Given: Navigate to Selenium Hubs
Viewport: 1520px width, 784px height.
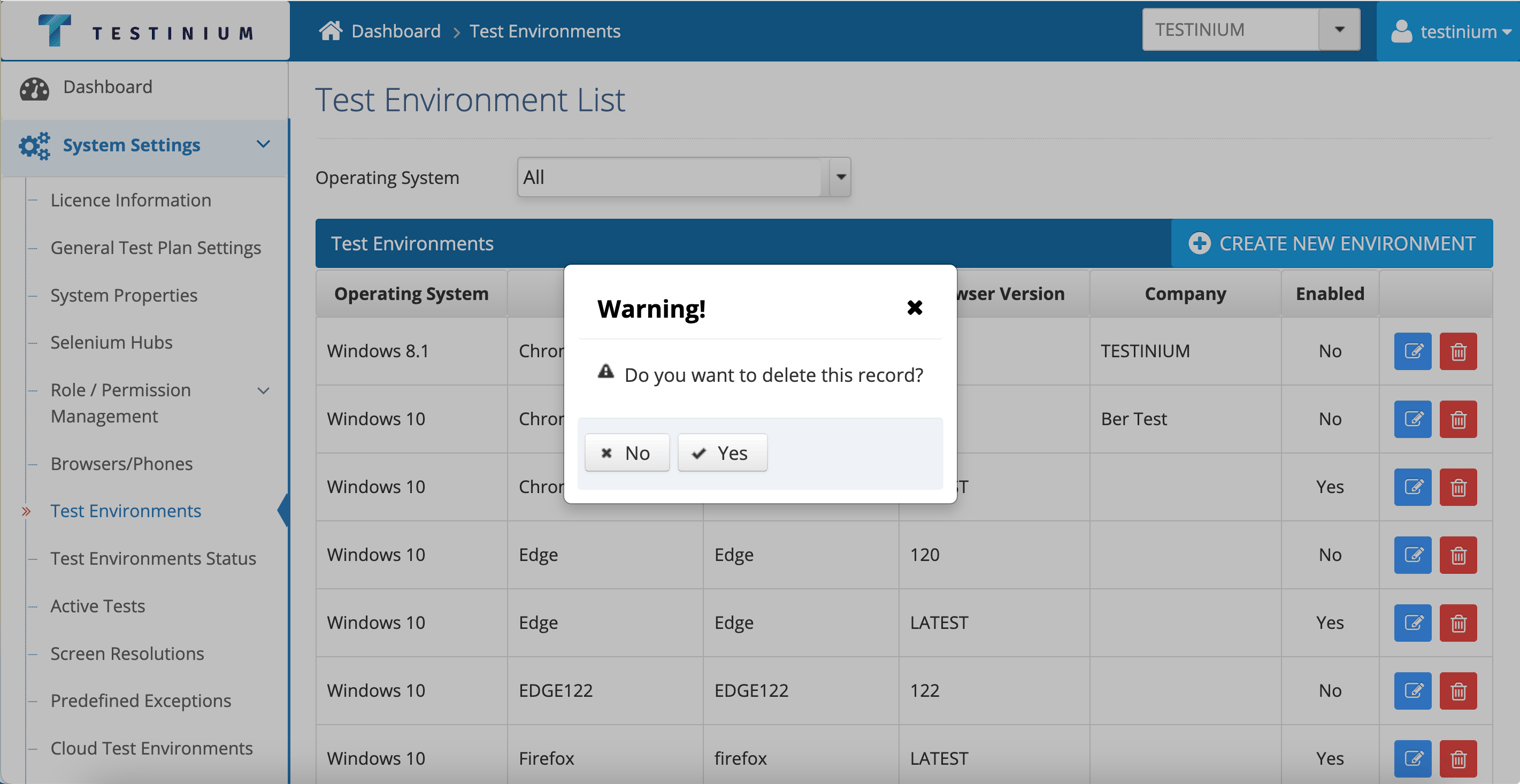Looking at the screenshot, I should point(112,342).
